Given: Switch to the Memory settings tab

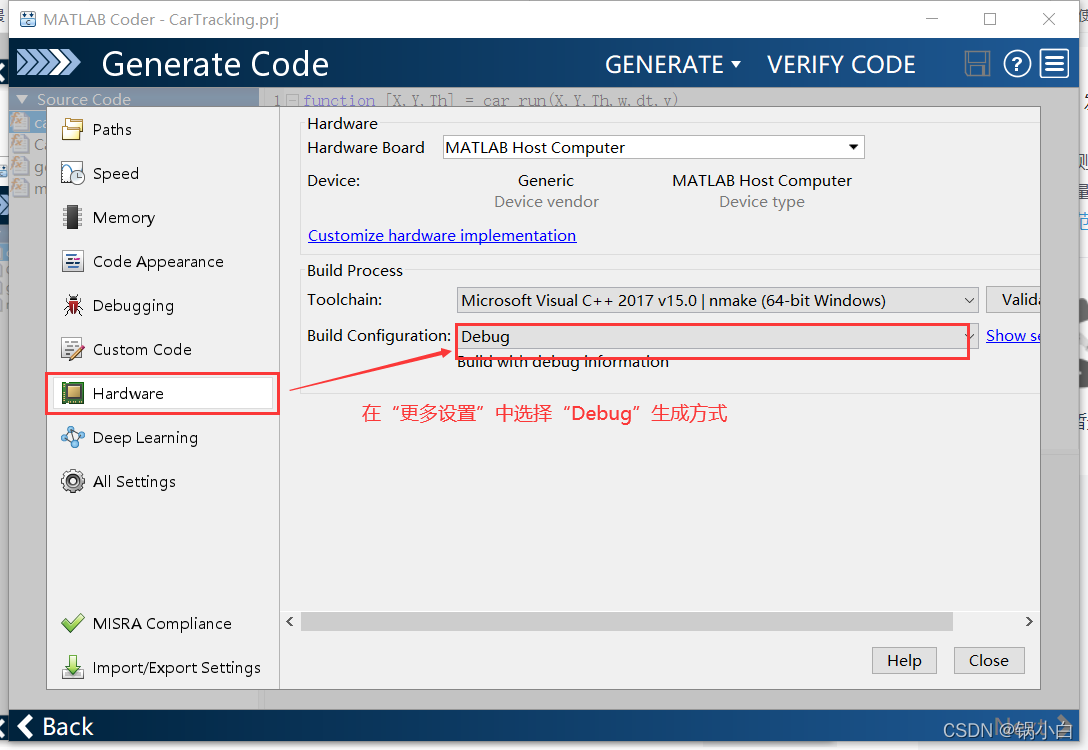Looking at the screenshot, I should pos(163,218).
